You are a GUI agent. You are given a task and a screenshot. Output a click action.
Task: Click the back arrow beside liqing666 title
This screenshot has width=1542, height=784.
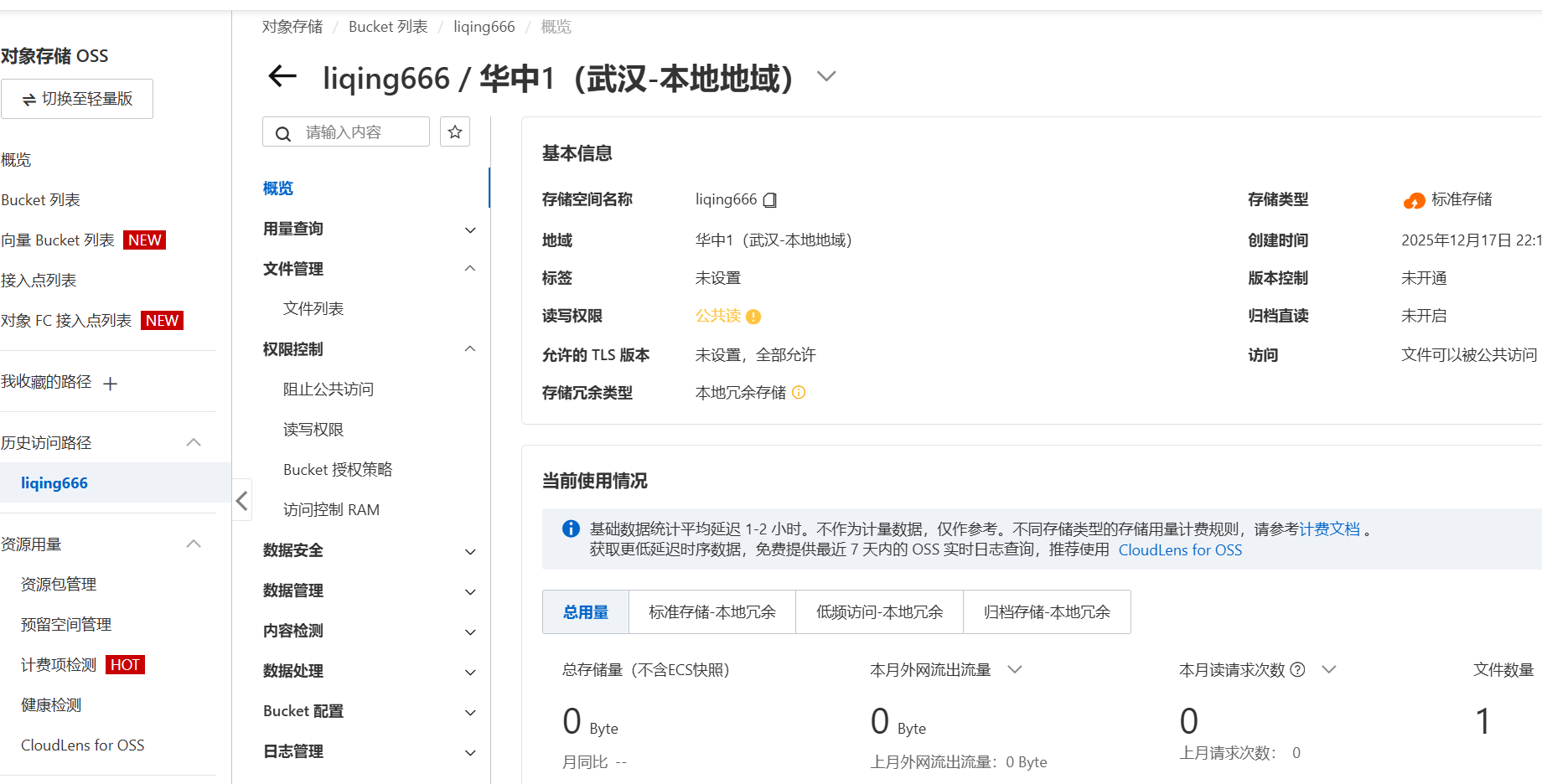pyautogui.click(x=282, y=76)
